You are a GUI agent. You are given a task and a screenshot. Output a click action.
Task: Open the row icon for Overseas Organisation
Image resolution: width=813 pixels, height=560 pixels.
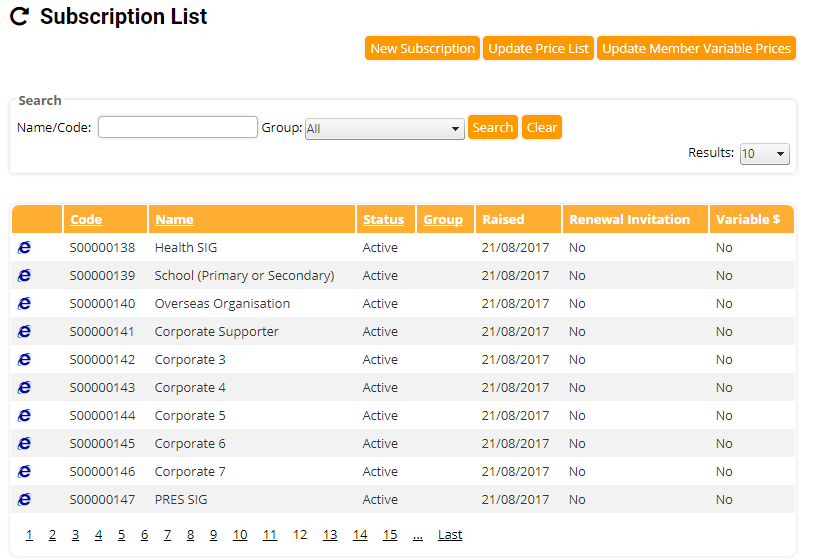click(x=24, y=303)
